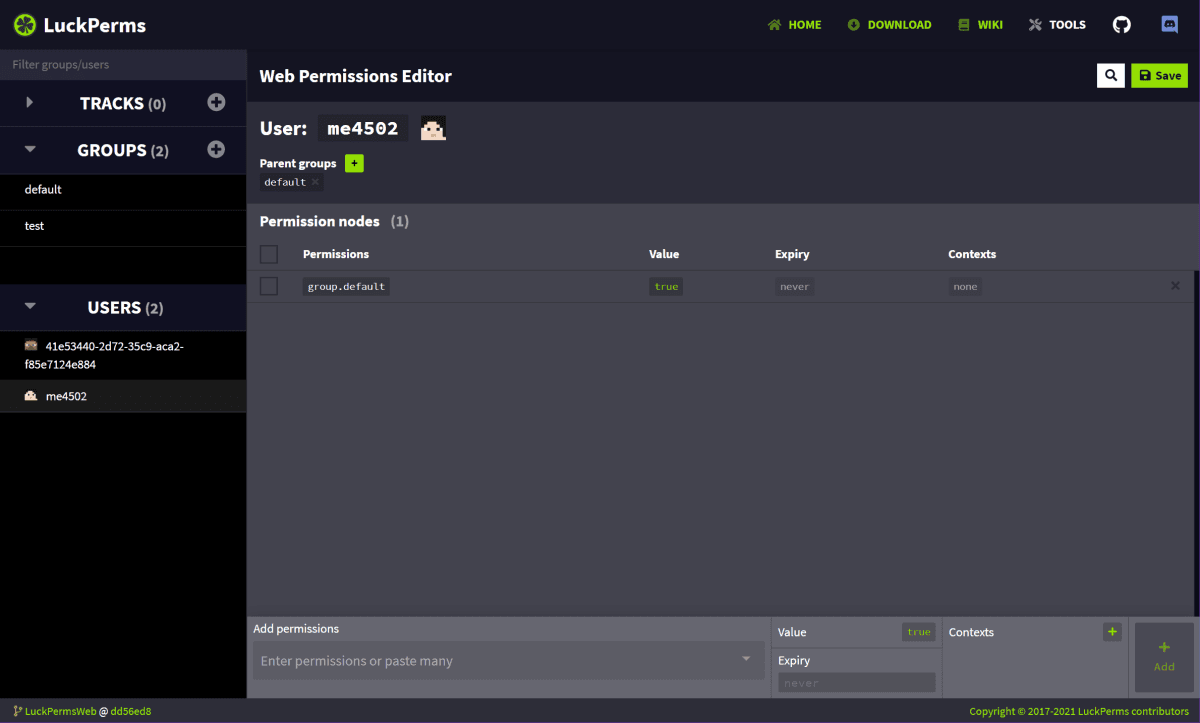
Task: Open the Discord icon in the navbar
Action: coord(1169,23)
